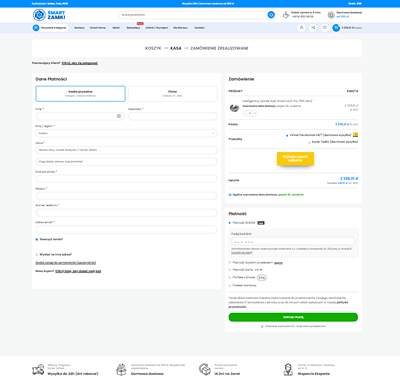Click the footer fast shipping courier icon
The width and height of the screenshot is (400, 382).
coord(38,369)
